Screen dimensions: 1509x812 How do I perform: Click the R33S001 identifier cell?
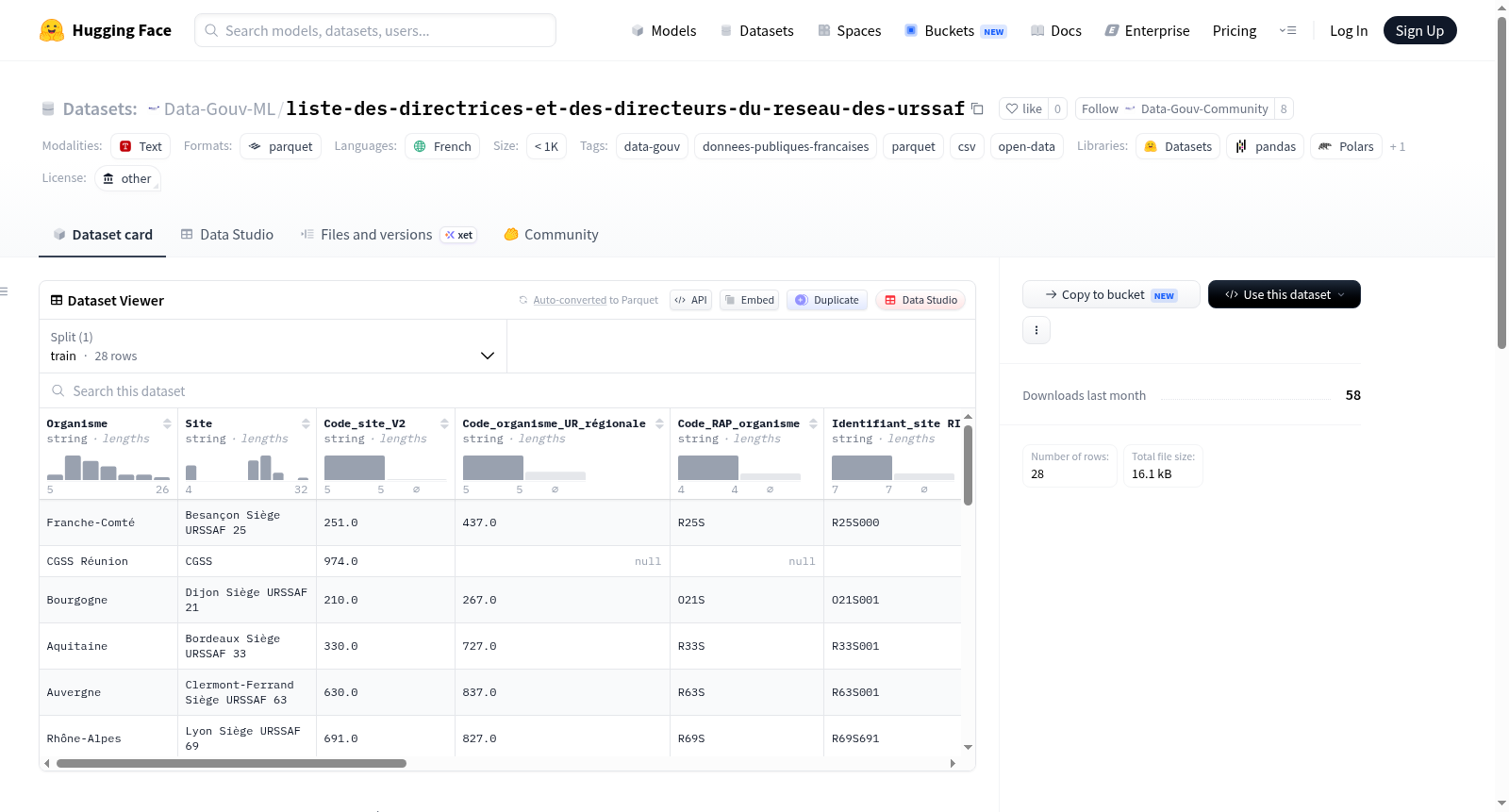tap(892, 646)
